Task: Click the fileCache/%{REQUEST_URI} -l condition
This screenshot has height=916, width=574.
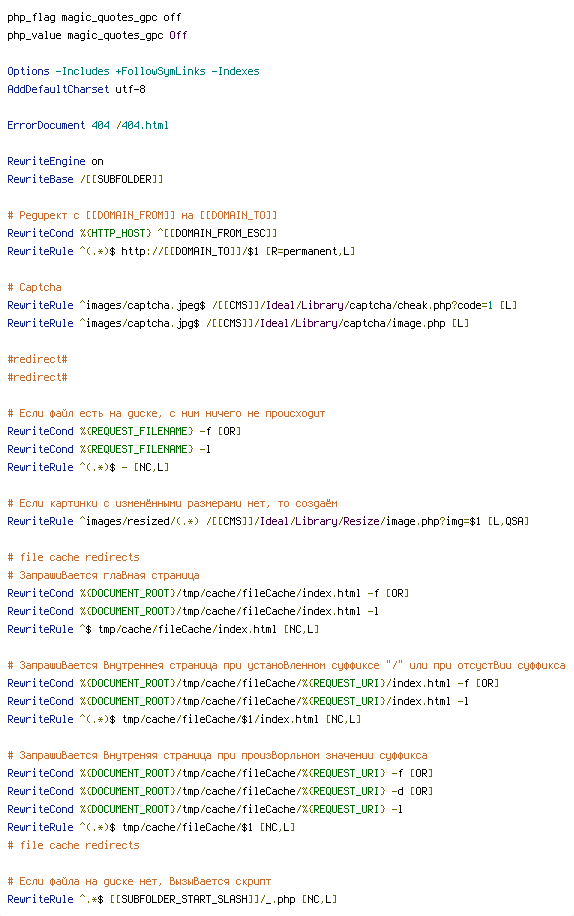Action: point(205,809)
